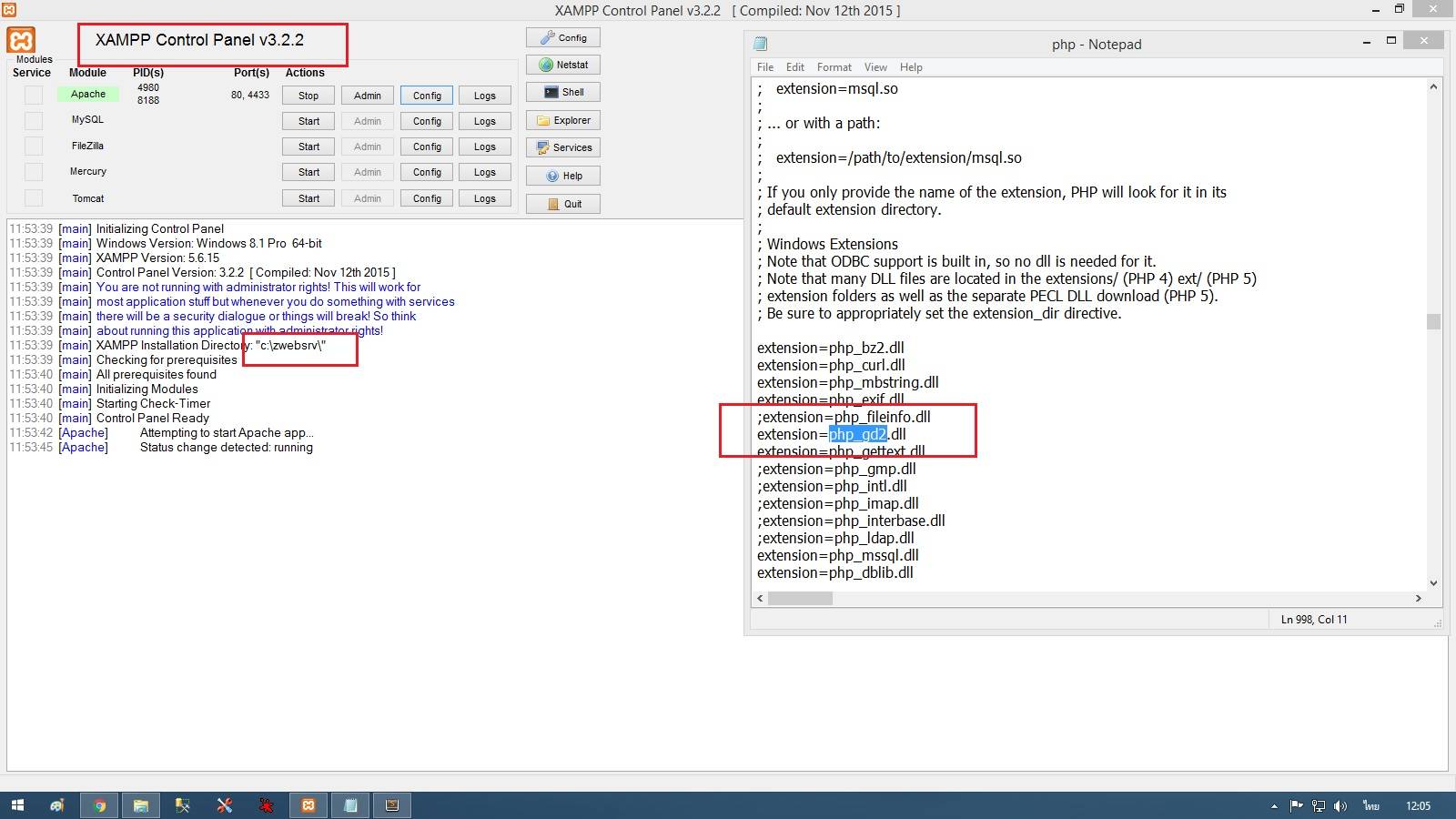
Task: Toggle Tomcat service install checkbox
Action: click(x=34, y=197)
